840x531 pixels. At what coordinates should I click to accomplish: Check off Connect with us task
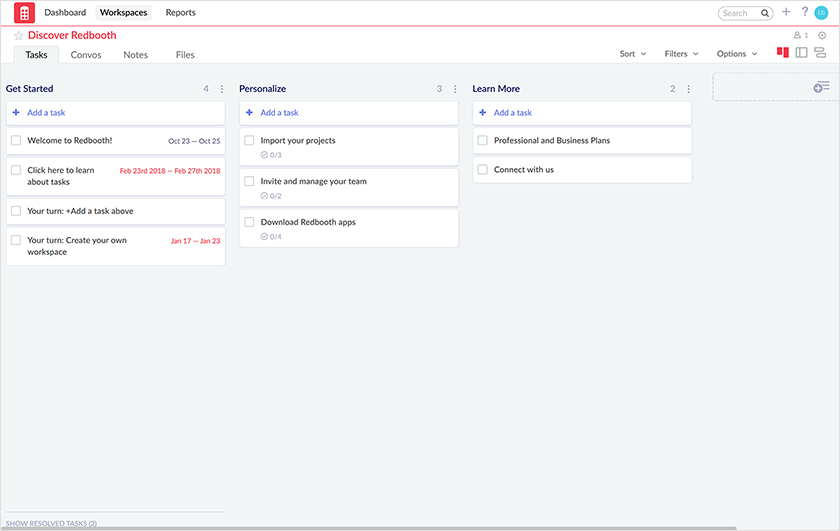[483, 169]
